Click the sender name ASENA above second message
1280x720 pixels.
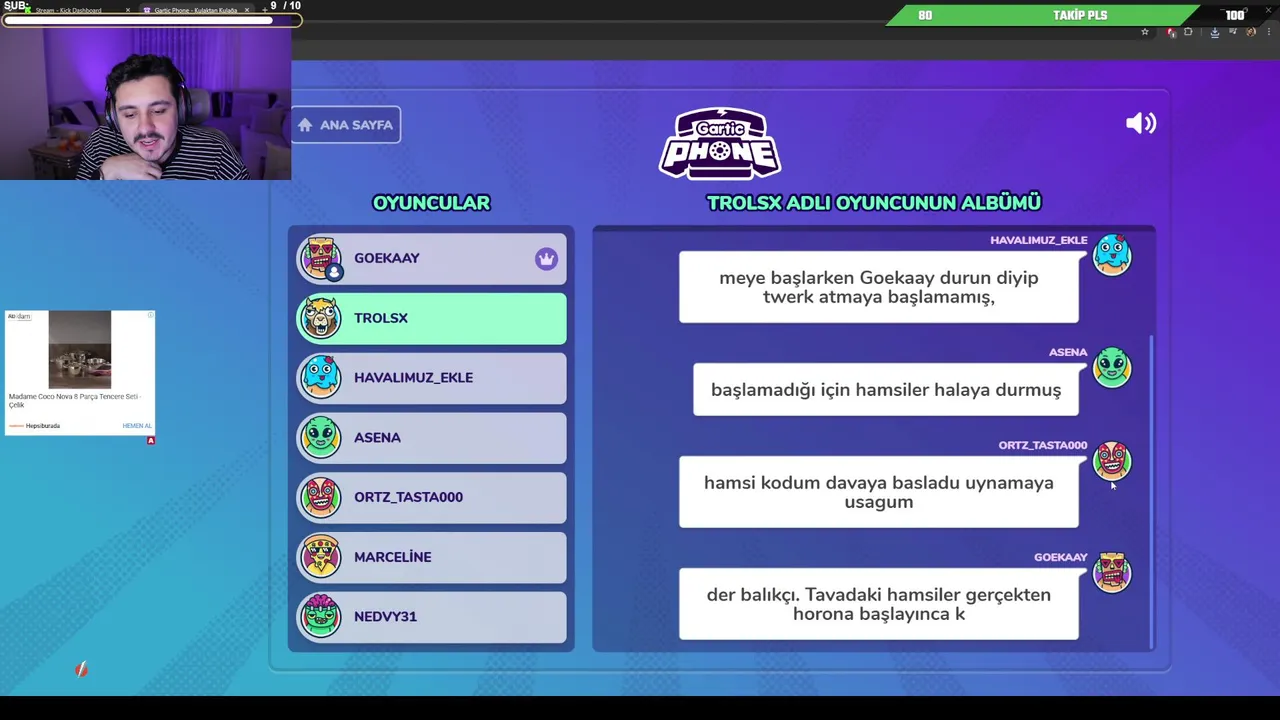(x=1068, y=353)
